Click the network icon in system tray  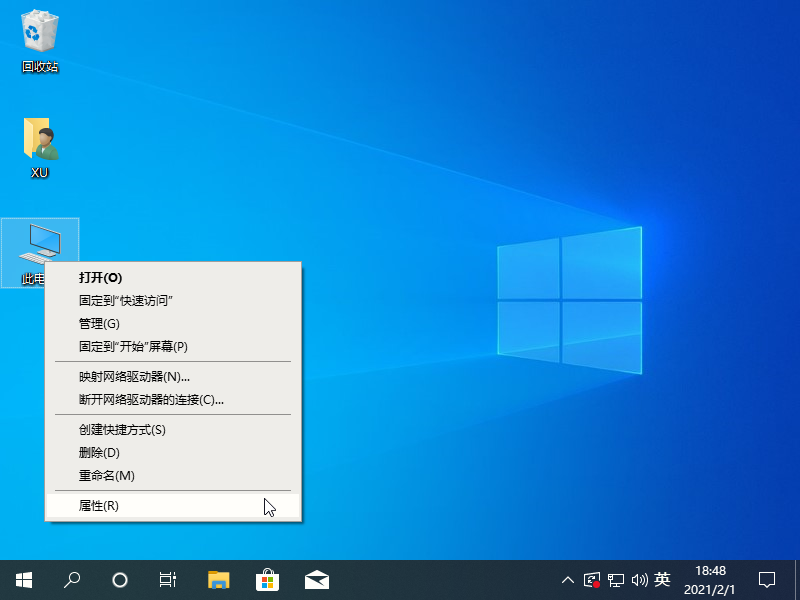click(x=617, y=579)
